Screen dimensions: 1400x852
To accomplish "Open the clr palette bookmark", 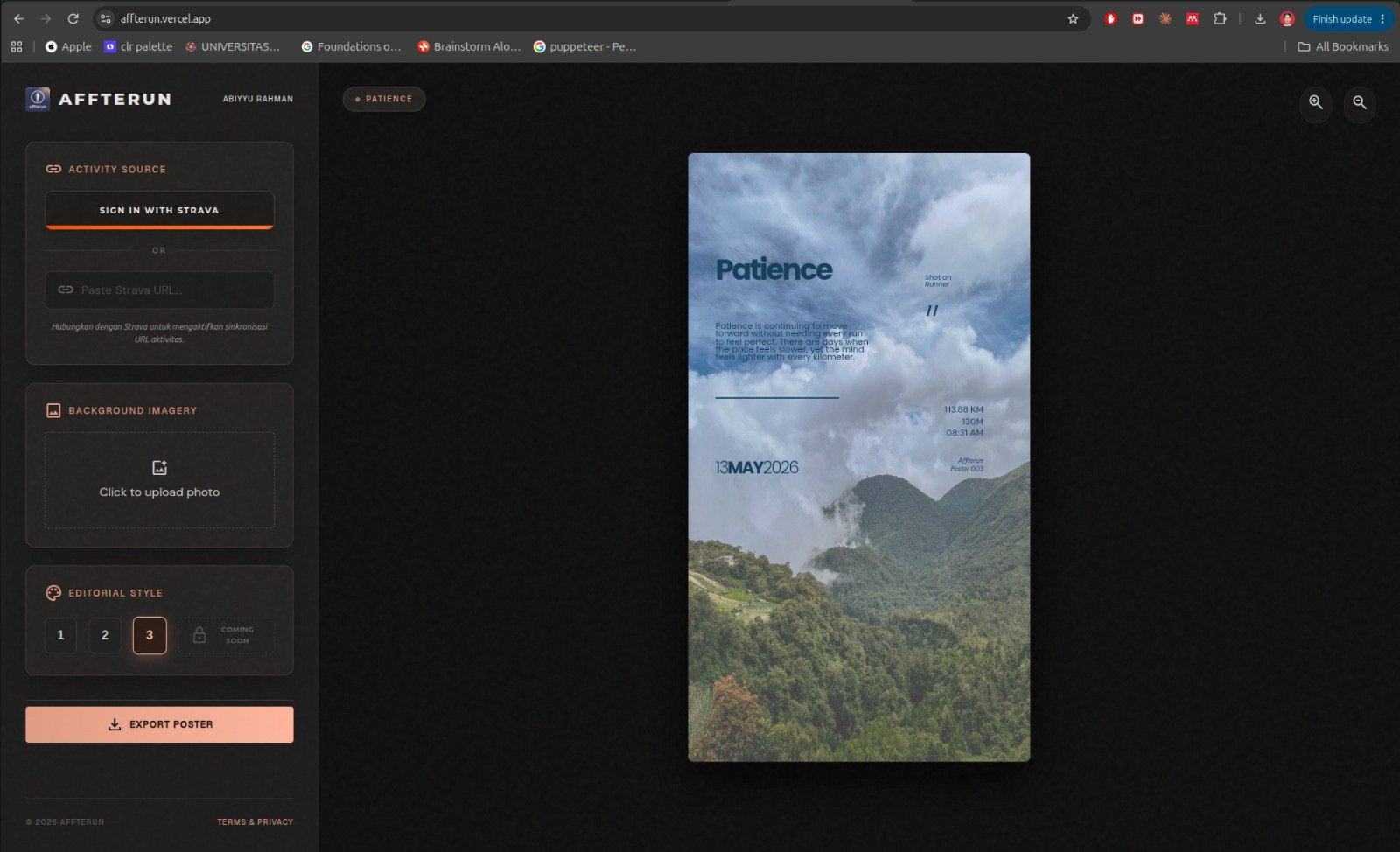I will tap(138, 46).
